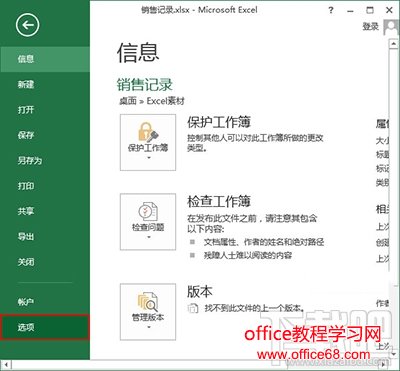Click the back arrow circle icon
Viewport: 400px width, 371px height.
[27, 25]
